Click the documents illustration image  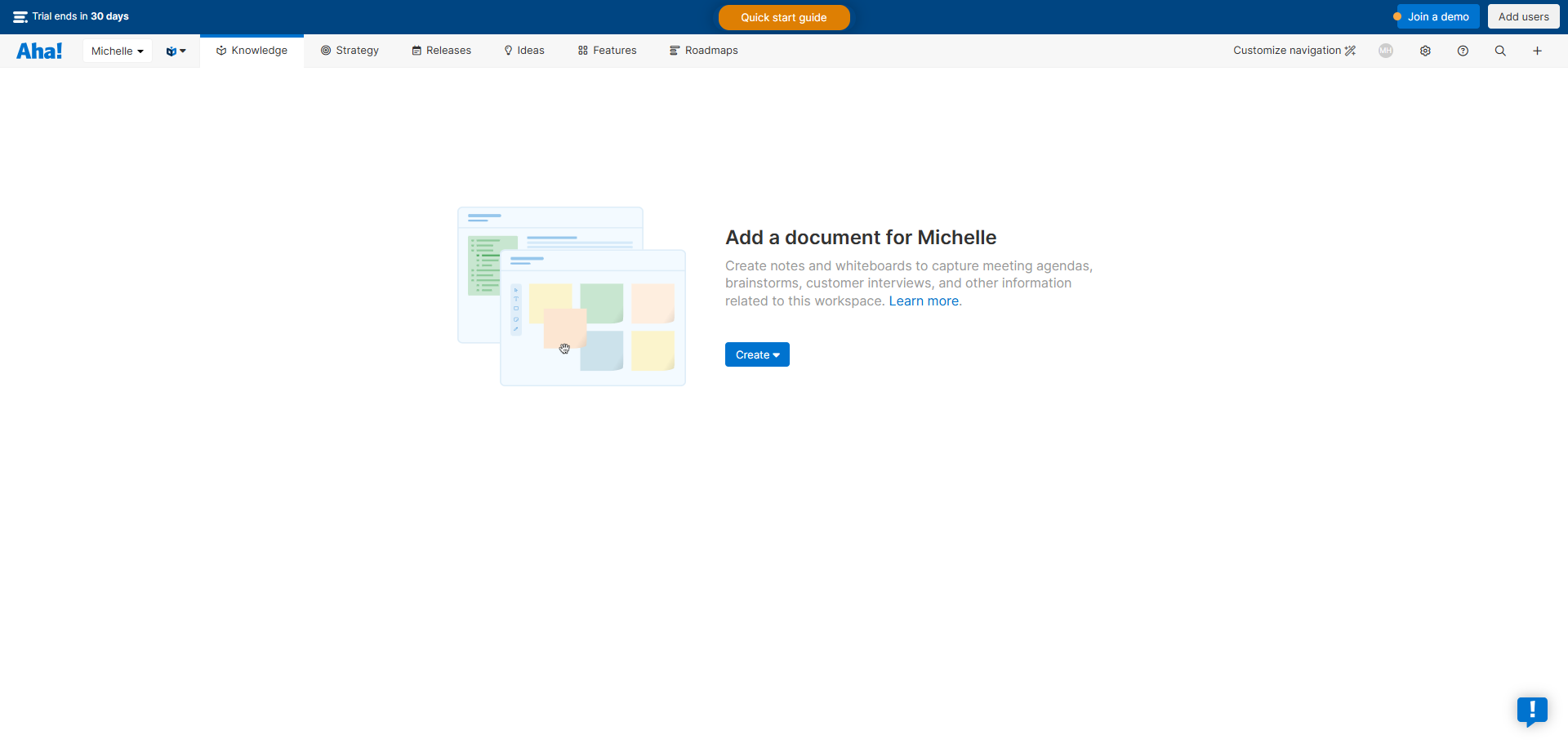coord(572,296)
